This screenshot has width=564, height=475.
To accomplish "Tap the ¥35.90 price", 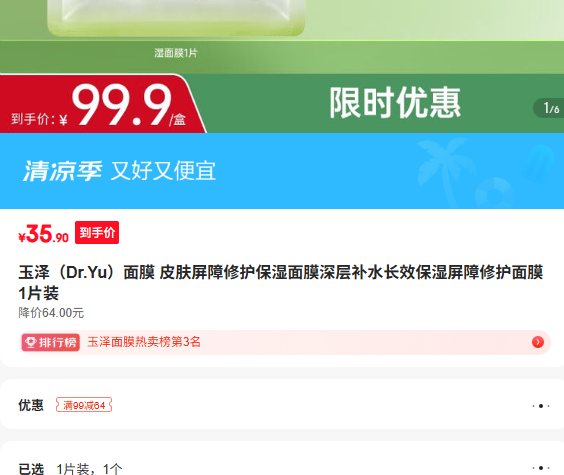I will pyautogui.click(x=43, y=234).
